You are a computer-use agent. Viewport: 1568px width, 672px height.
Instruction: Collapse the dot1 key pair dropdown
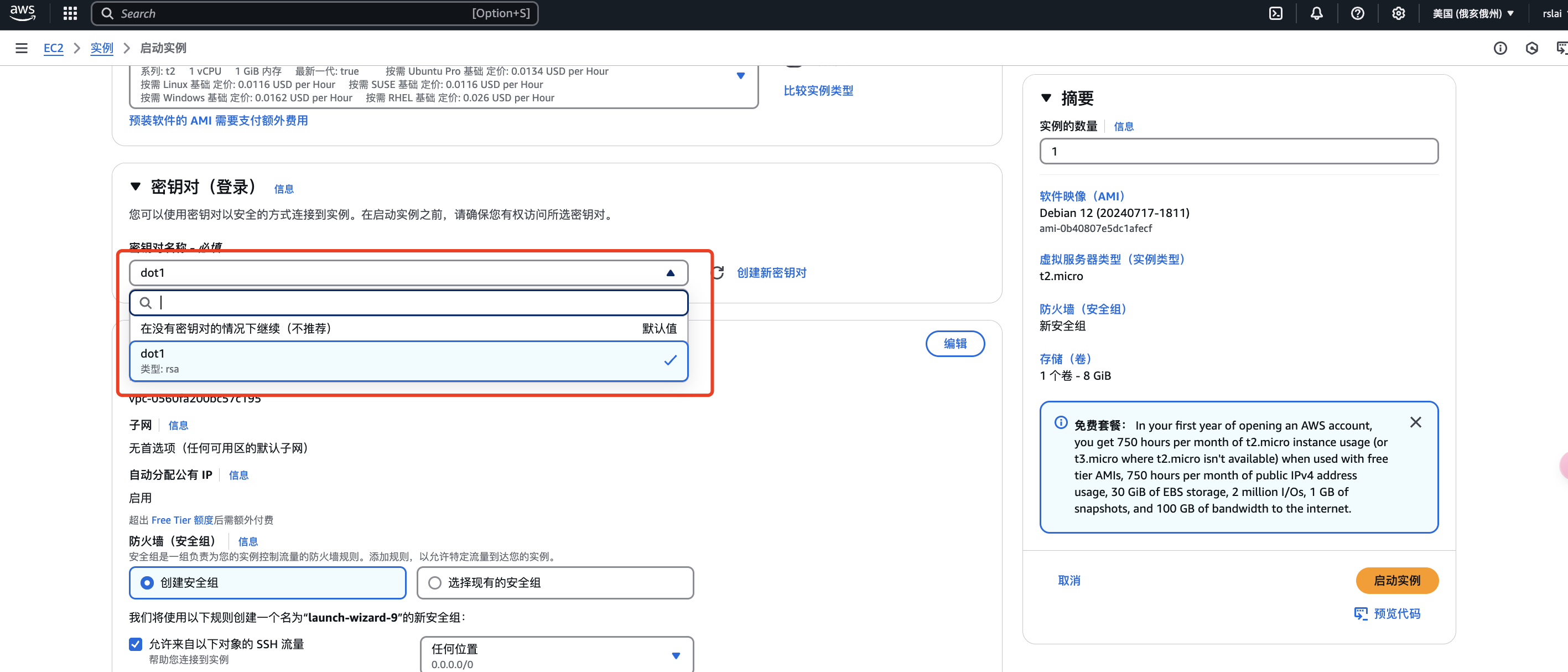pos(669,273)
